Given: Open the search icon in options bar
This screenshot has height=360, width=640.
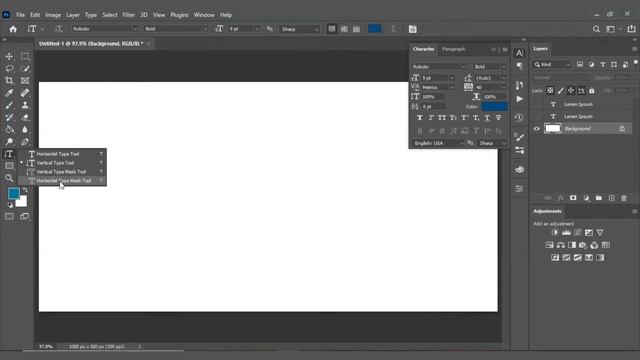Looking at the screenshot, I should [596, 29].
